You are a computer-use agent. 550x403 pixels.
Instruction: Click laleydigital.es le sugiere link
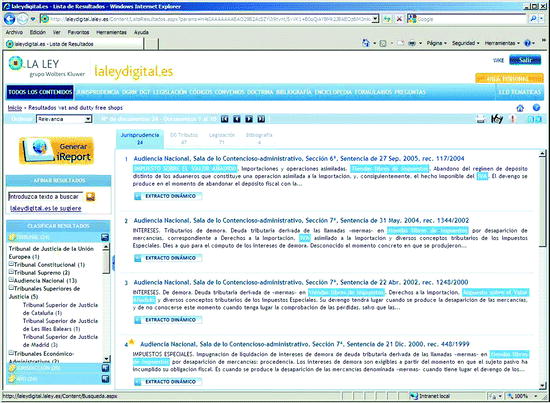46,208
